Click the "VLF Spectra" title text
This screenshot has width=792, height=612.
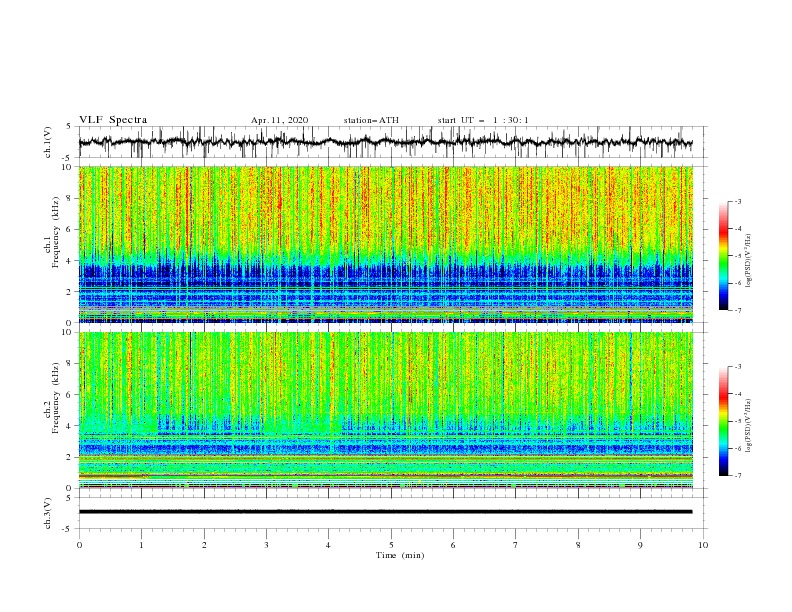113,120
